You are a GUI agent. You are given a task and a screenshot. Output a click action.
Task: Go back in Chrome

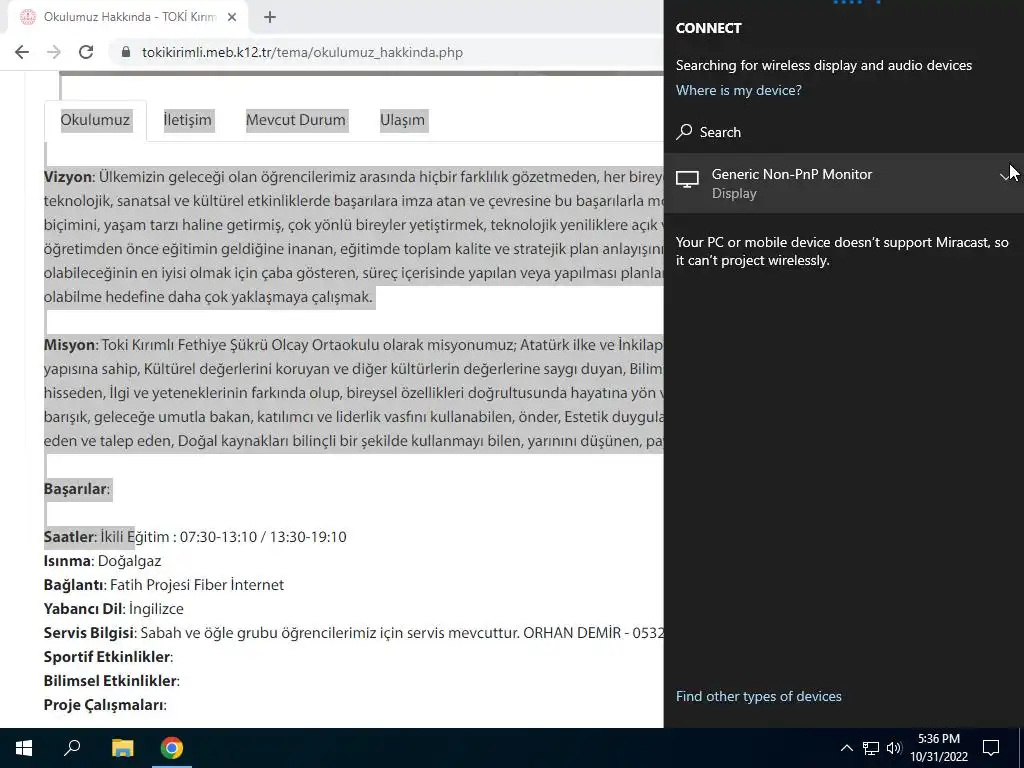tap(22, 52)
